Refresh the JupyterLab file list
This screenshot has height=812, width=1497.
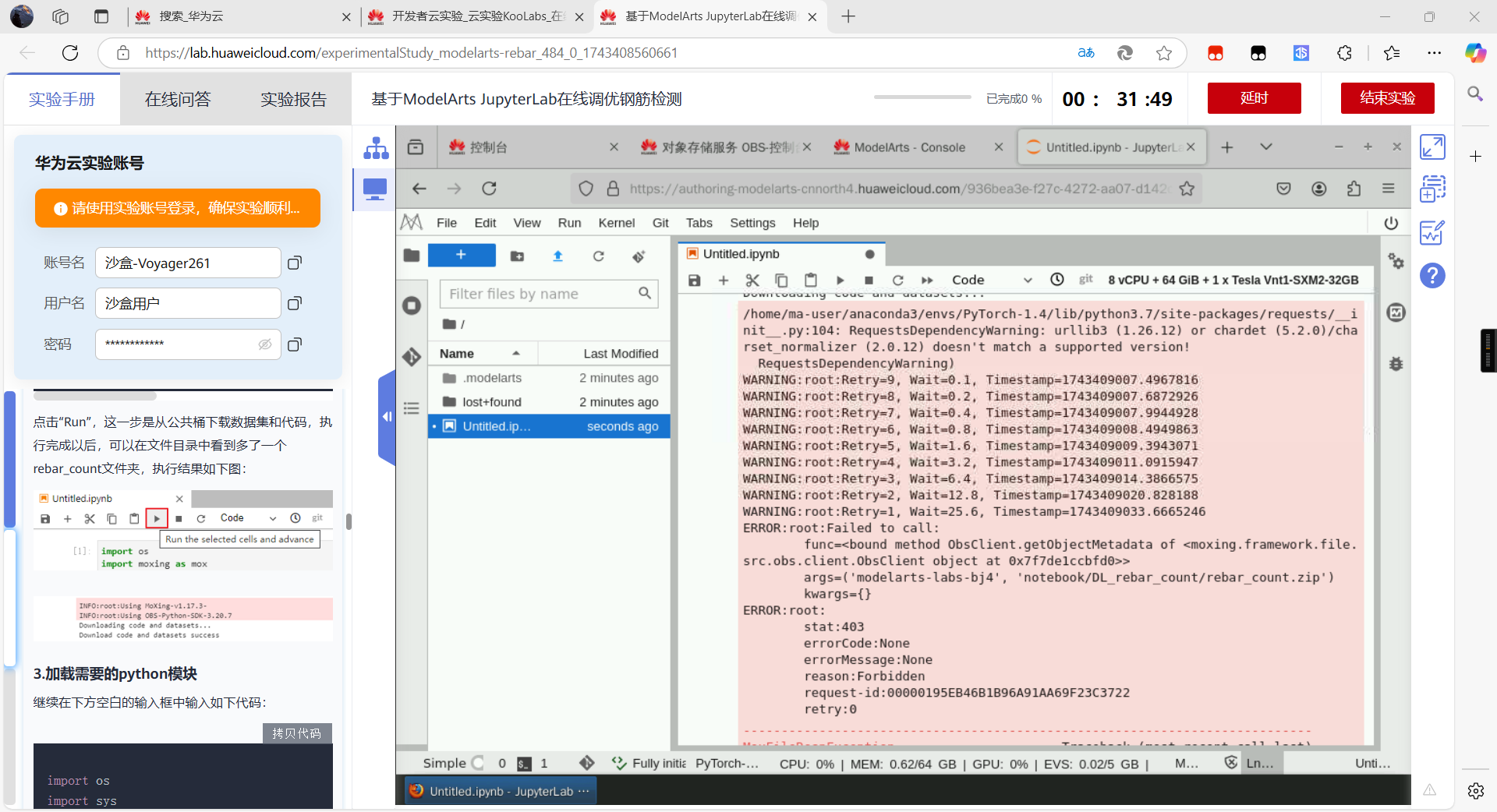(x=598, y=256)
